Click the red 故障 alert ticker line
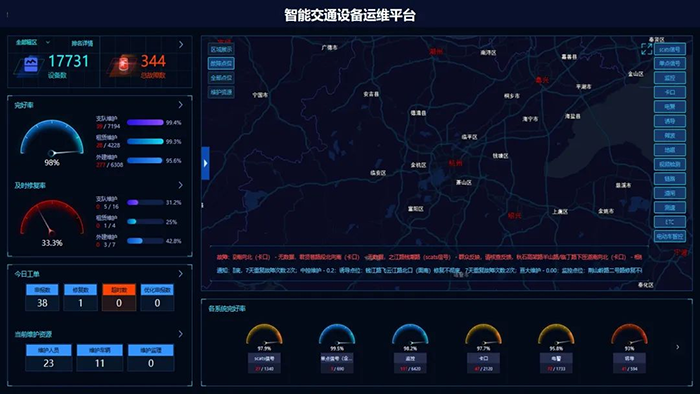Image resolution: width=700 pixels, height=394 pixels. [x=429, y=257]
